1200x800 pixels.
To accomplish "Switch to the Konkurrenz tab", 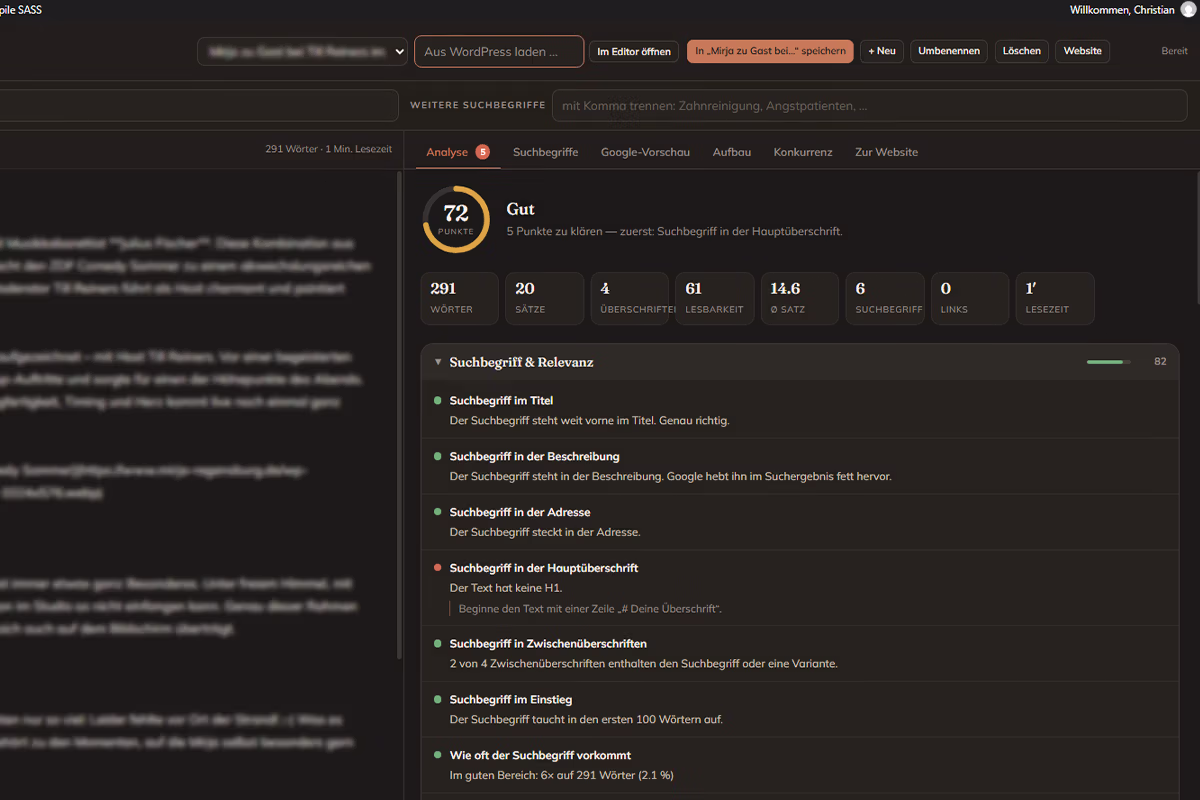I will (x=803, y=152).
